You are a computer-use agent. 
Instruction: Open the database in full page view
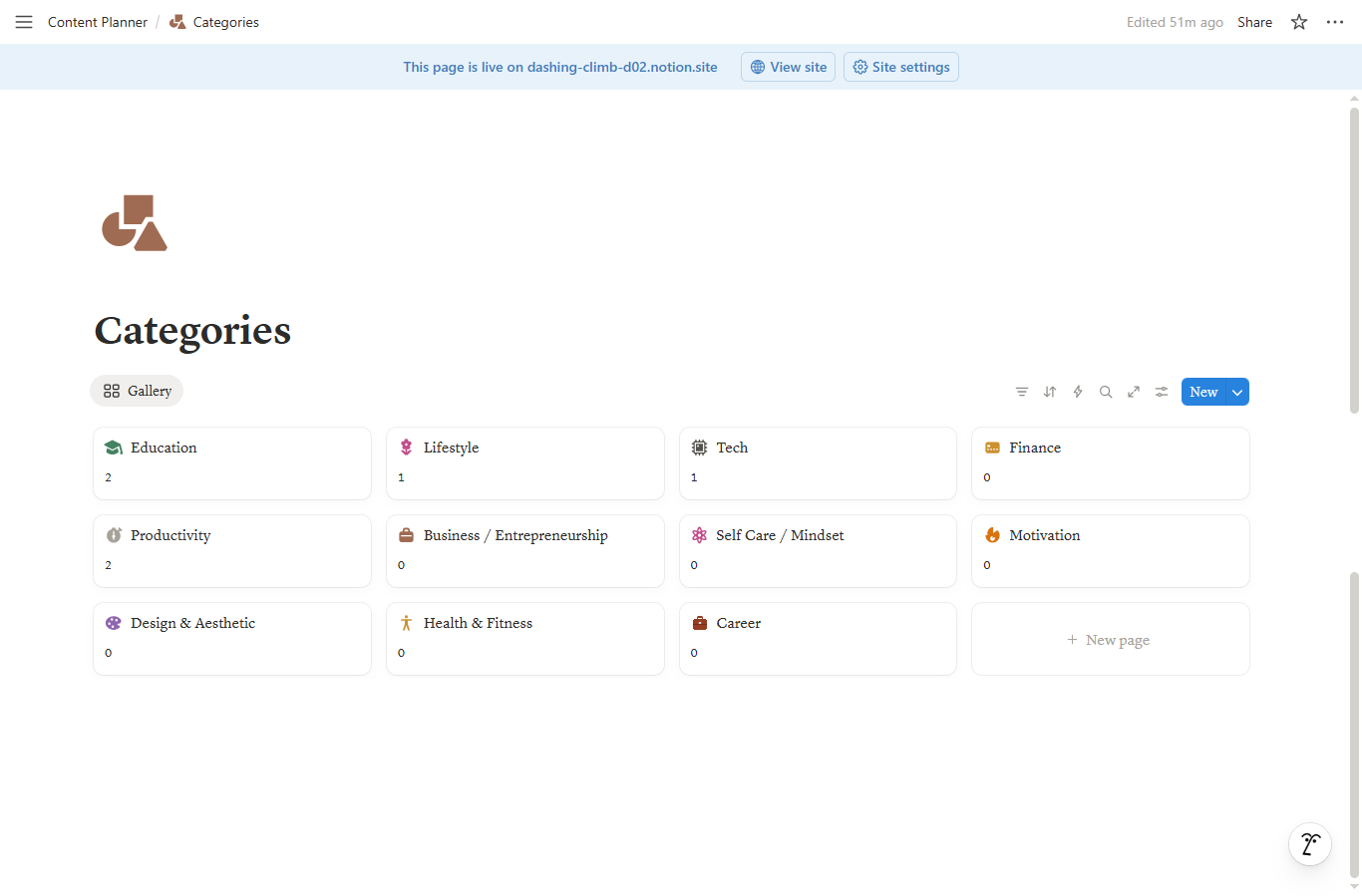click(x=1134, y=392)
